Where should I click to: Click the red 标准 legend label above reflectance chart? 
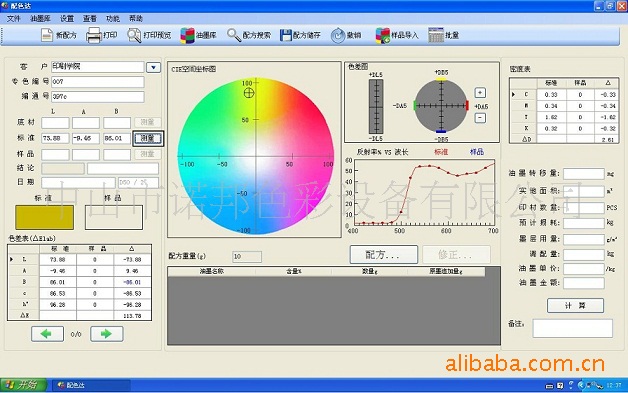tap(441, 152)
